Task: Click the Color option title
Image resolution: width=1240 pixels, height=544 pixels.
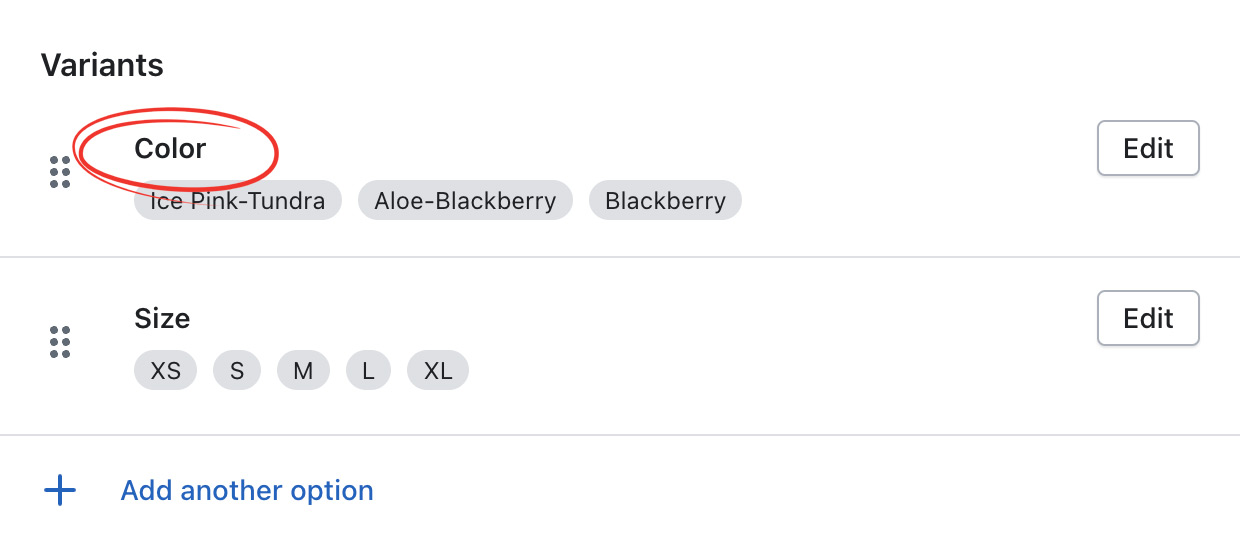Action: coord(170,148)
